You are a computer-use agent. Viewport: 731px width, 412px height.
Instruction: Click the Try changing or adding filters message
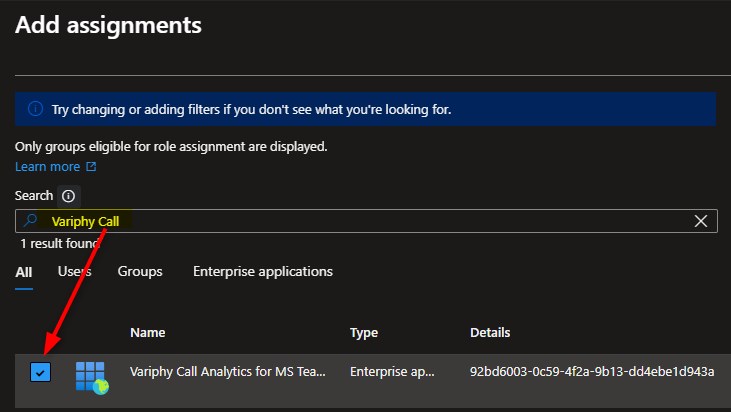coord(251,110)
